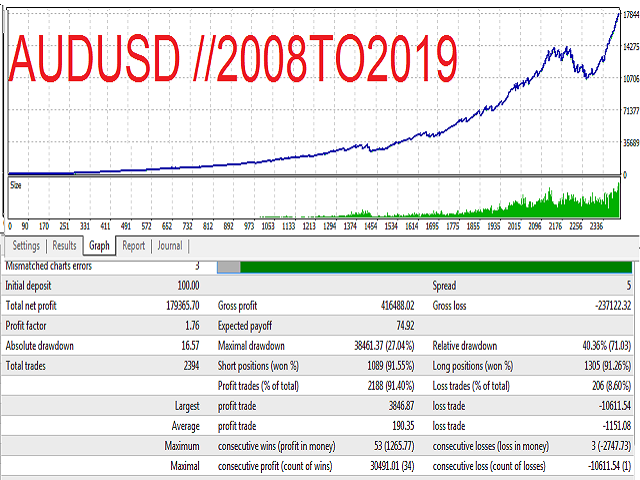Open the Settings tab
Screen dimensions: 640x480
click(26, 246)
